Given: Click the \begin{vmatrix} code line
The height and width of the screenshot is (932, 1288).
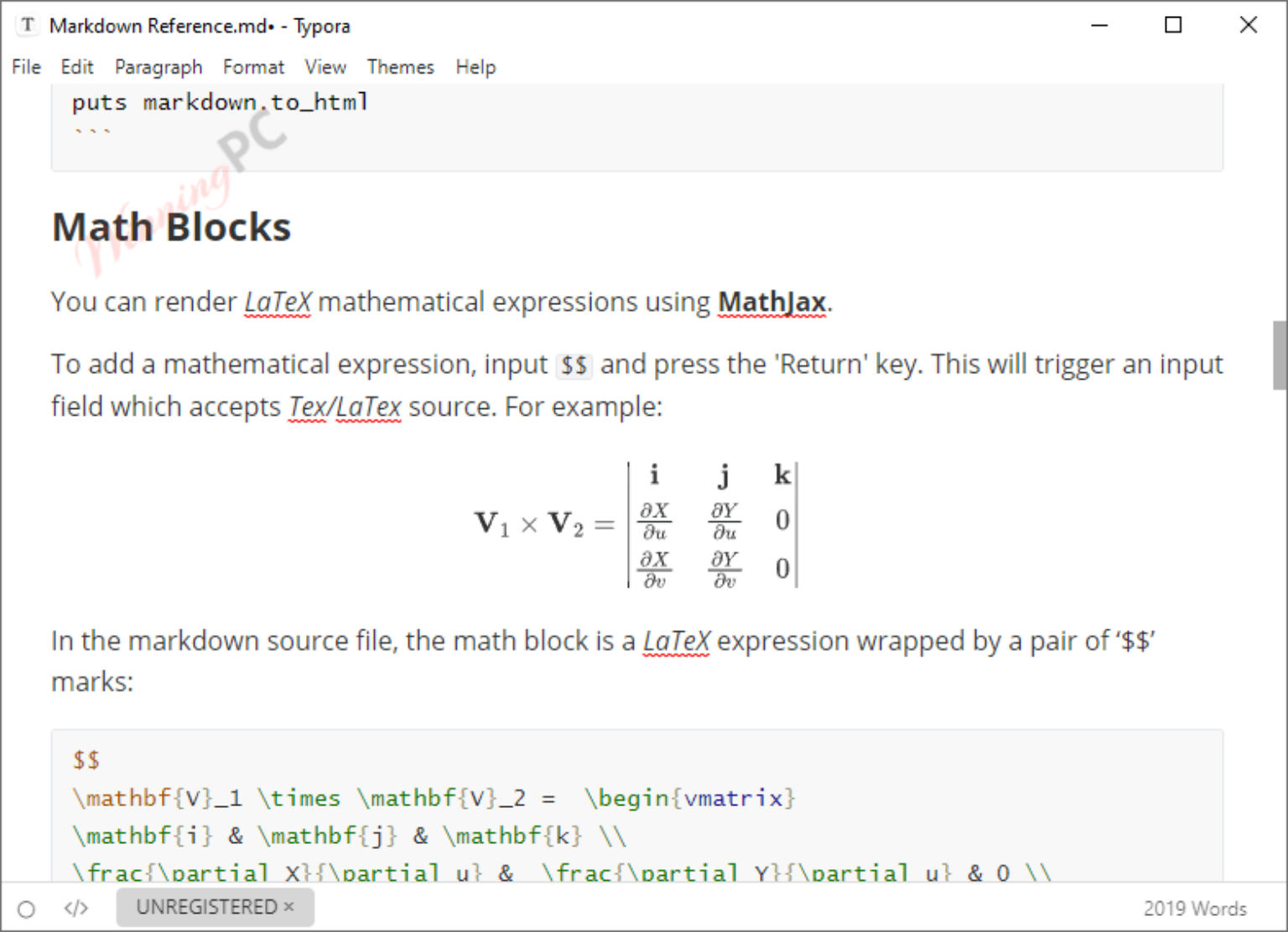Looking at the screenshot, I should 434,798.
